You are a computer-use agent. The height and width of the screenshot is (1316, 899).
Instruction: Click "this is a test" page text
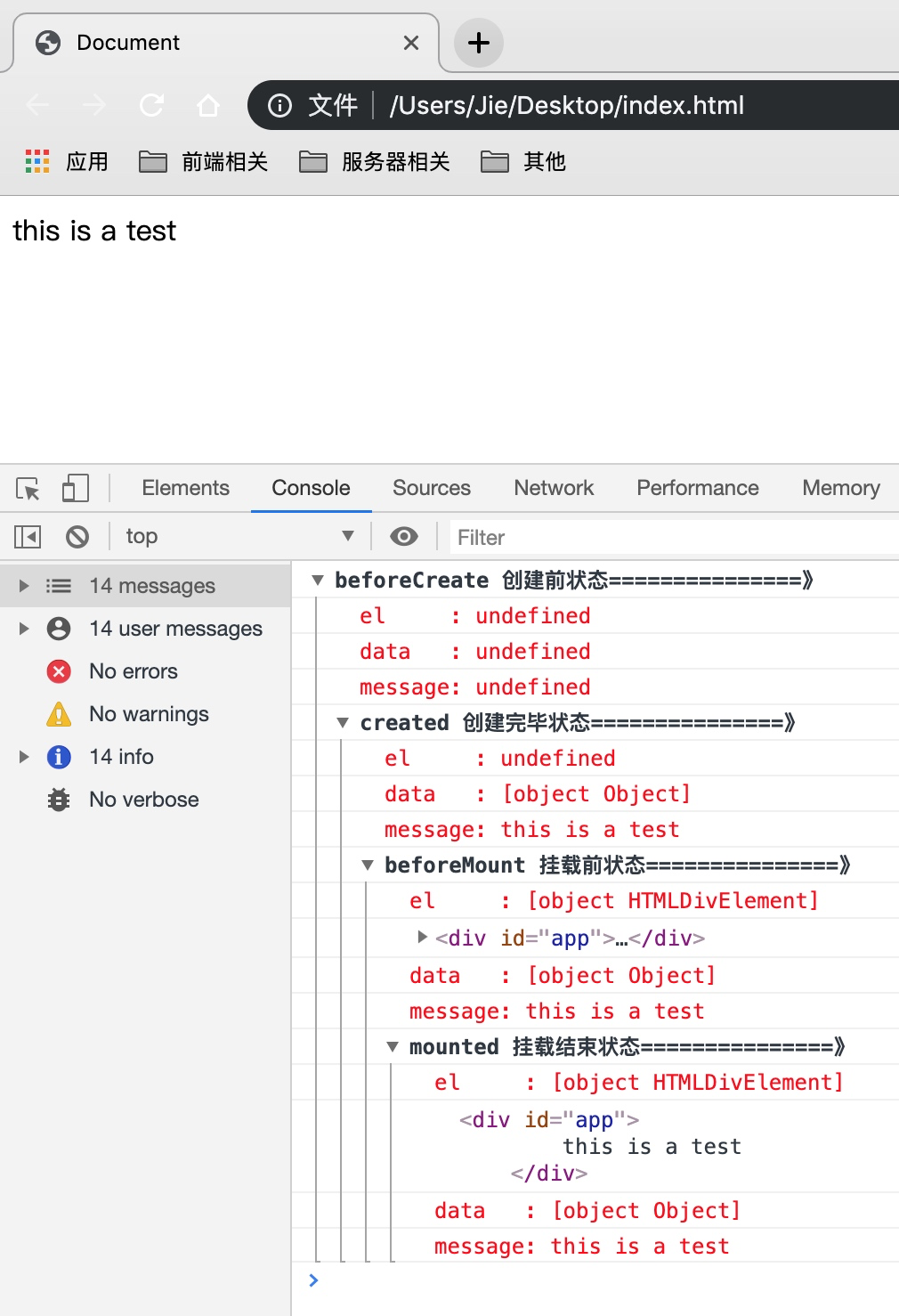[x=94, y=231]
